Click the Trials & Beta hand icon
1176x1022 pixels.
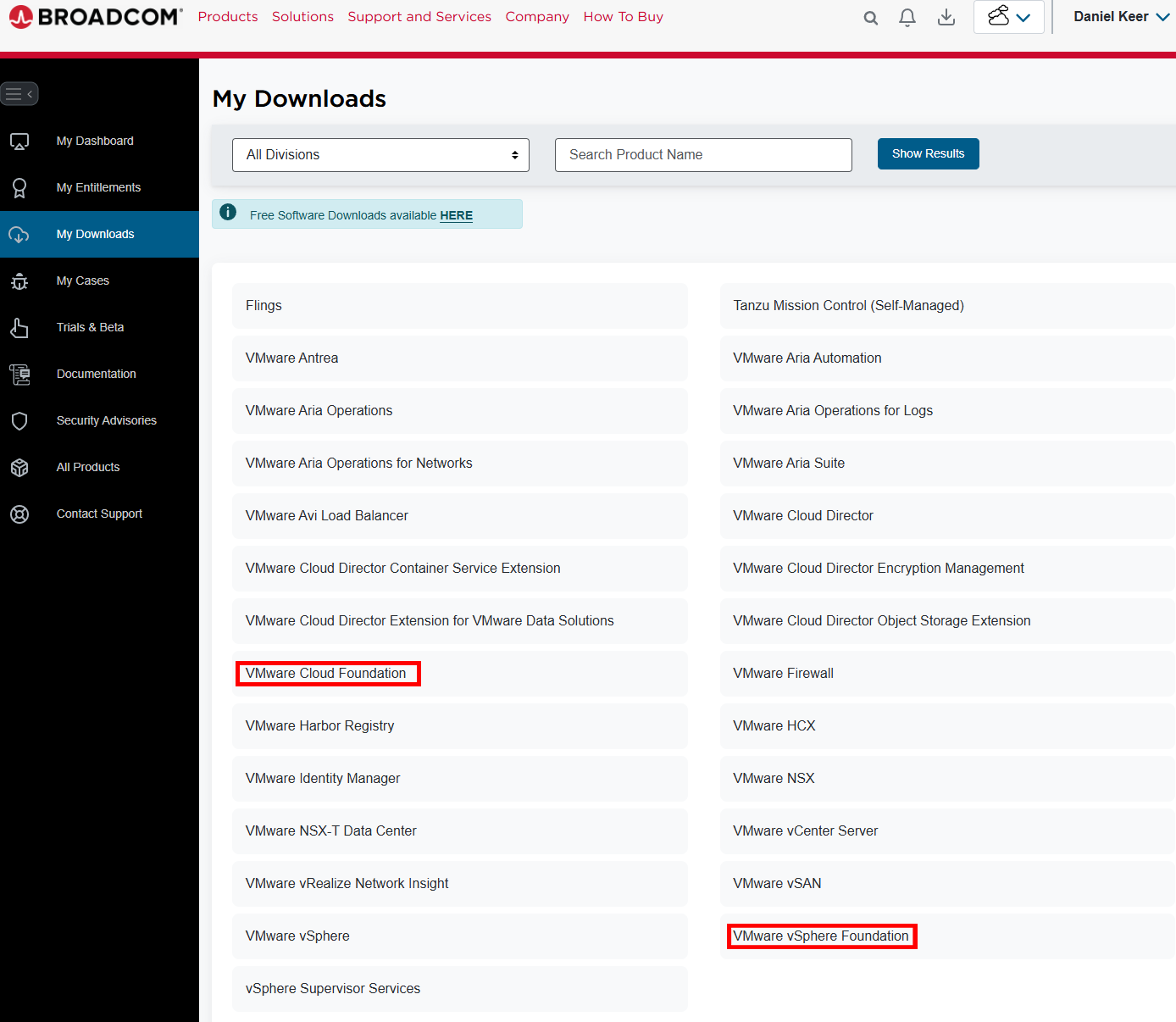[x=19, y=328]
